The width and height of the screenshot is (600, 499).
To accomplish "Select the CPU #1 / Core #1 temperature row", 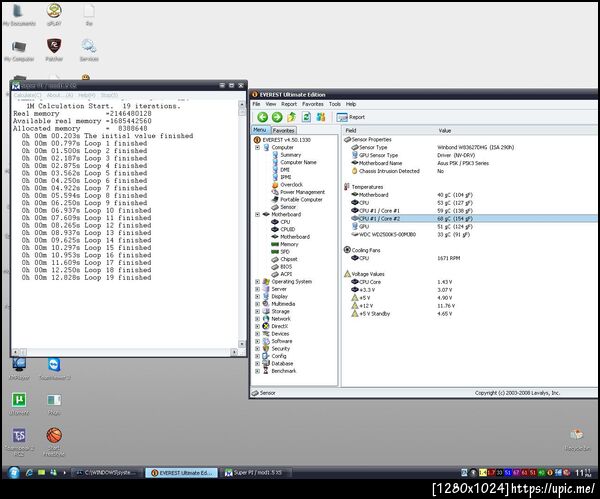I will pos(474,211).
